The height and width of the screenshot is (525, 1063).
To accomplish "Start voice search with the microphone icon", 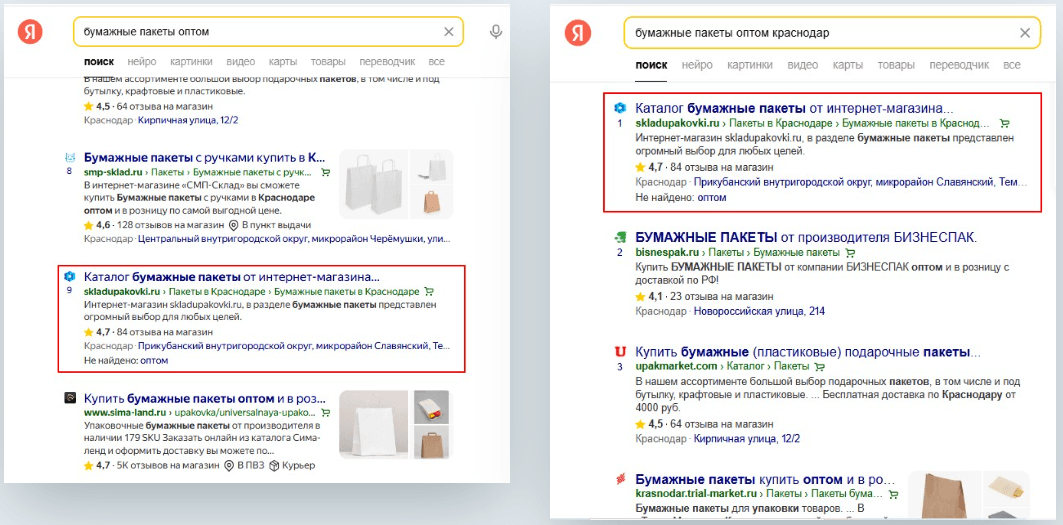I will [496, 32].
